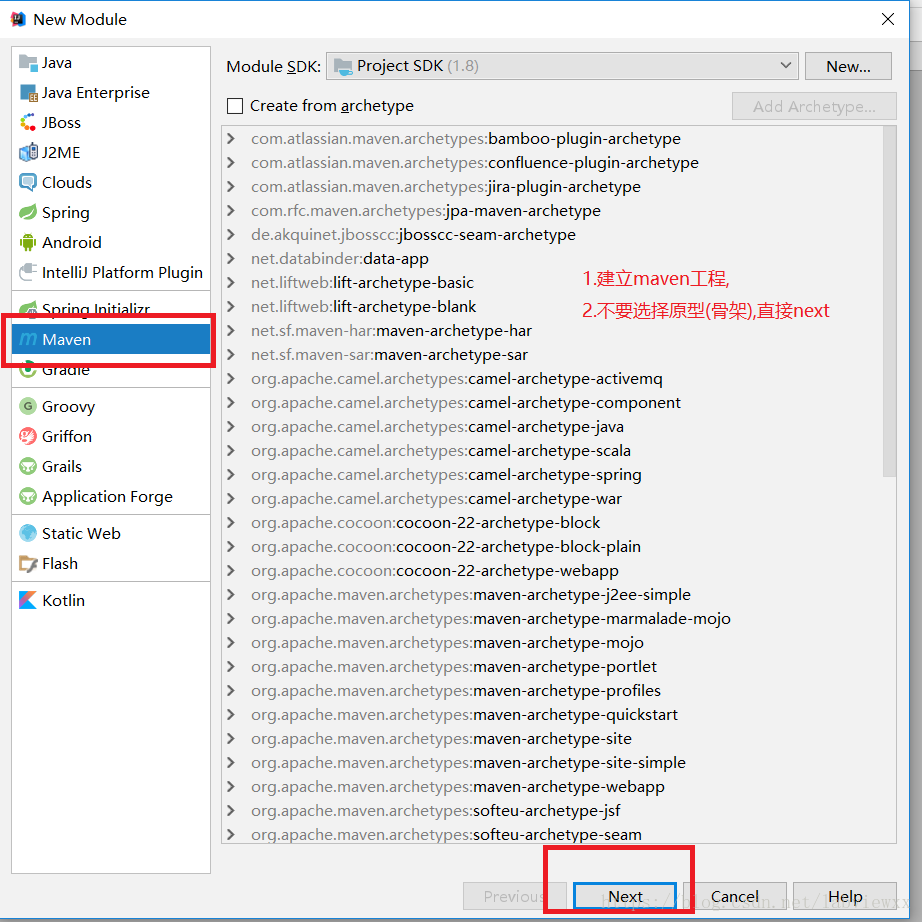The image size is (922, 922).
Task: Expand maven-archetype-webapp chevron
Action: (231, 787)
